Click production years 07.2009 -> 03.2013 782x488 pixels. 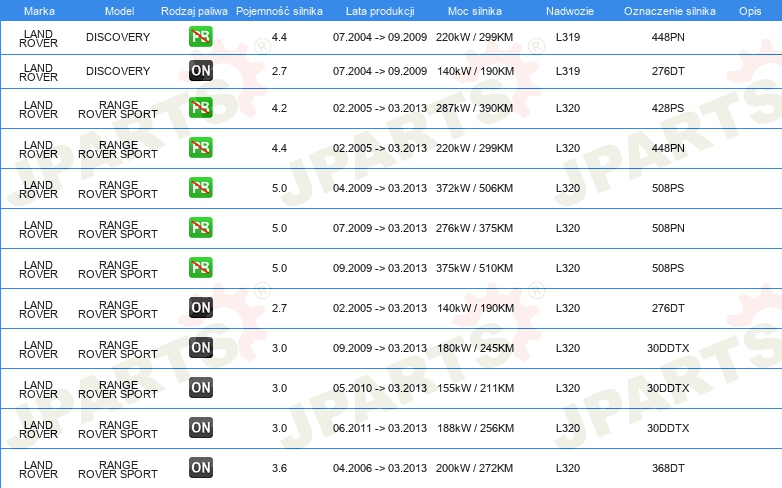(380, 228)
